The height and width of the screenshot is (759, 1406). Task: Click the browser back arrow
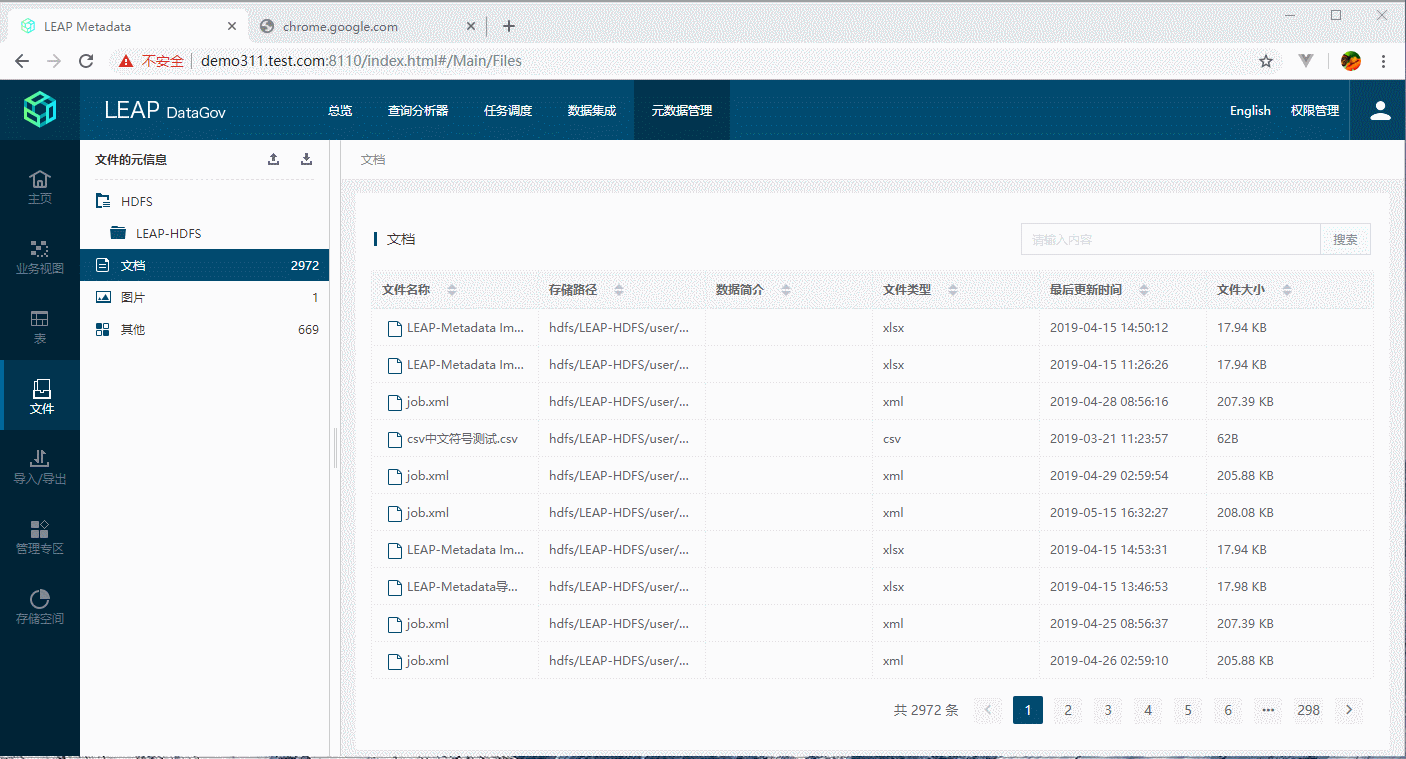tap(22, 61)
